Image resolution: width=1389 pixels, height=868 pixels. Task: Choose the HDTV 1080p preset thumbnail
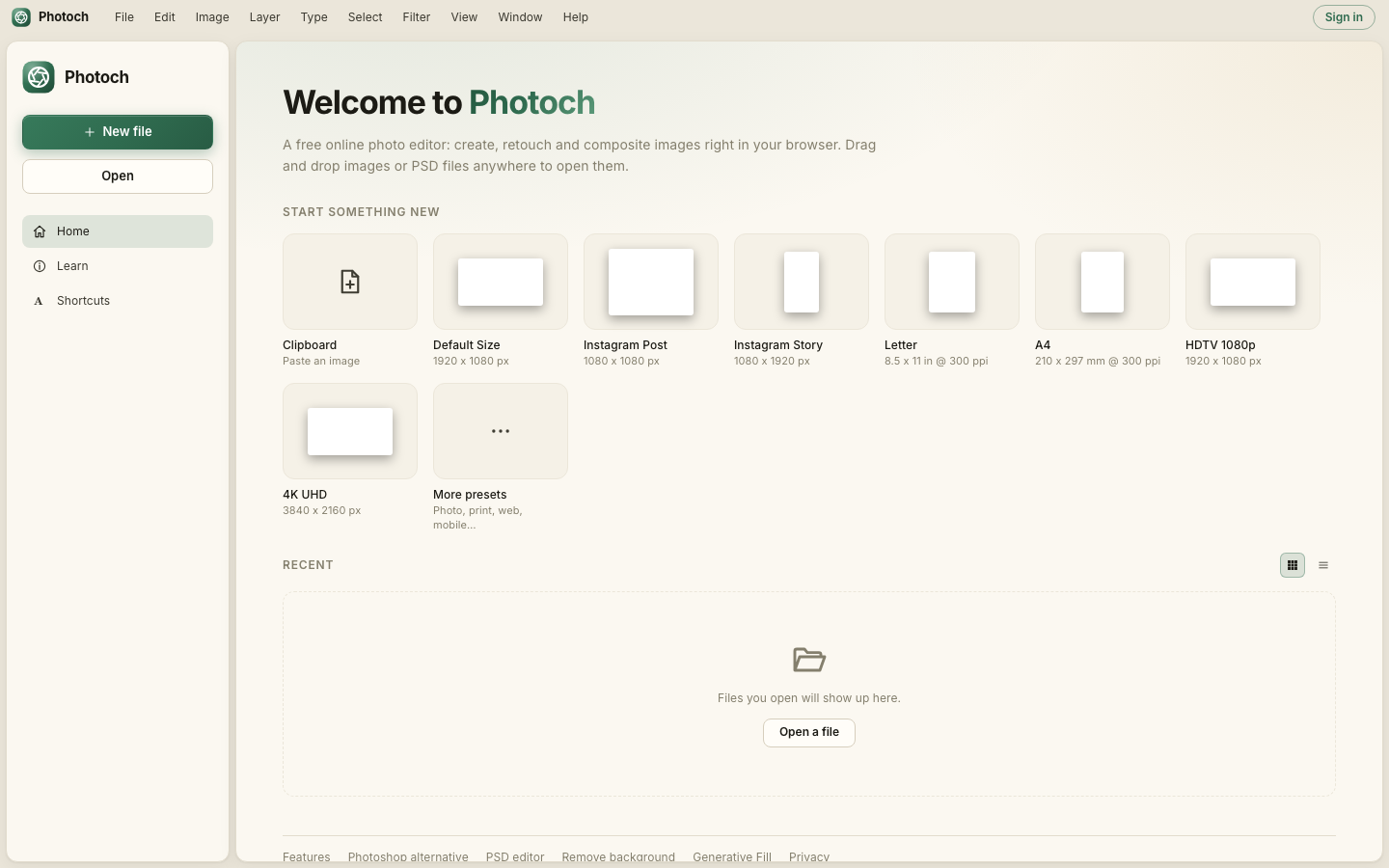[x=1253, y=282]
